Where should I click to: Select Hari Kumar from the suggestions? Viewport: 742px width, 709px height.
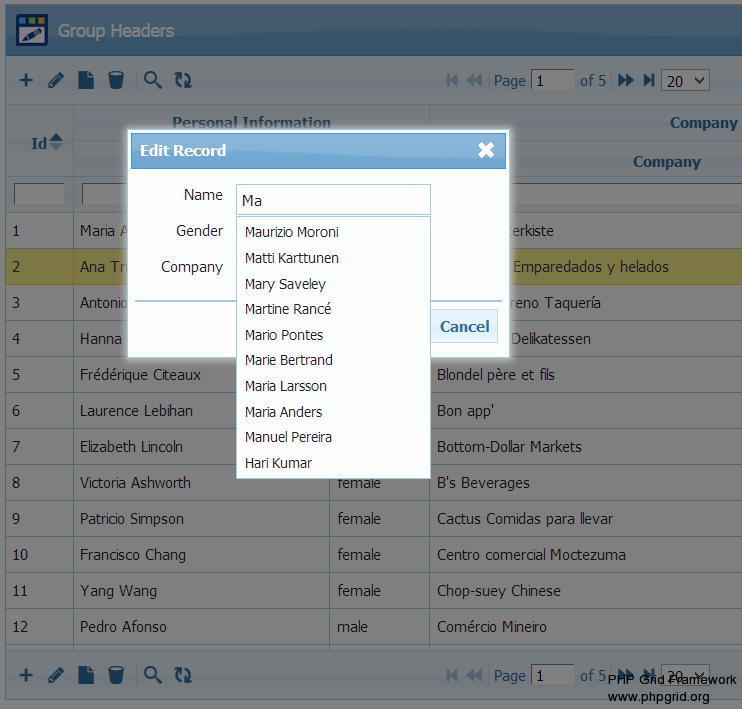(x=278, y=463)
